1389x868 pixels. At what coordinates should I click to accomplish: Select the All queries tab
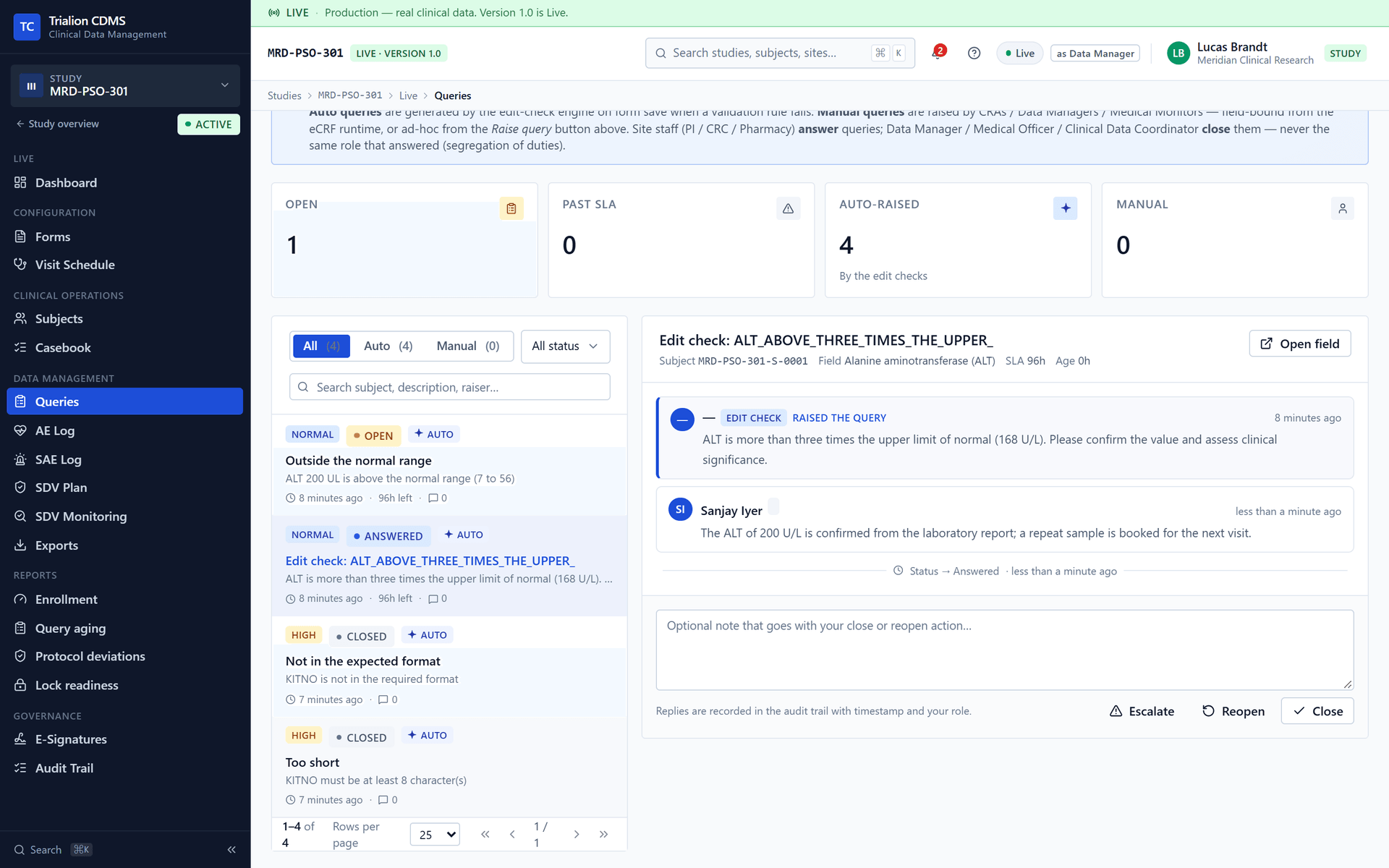pyautogui.click(x=321, y=346)
